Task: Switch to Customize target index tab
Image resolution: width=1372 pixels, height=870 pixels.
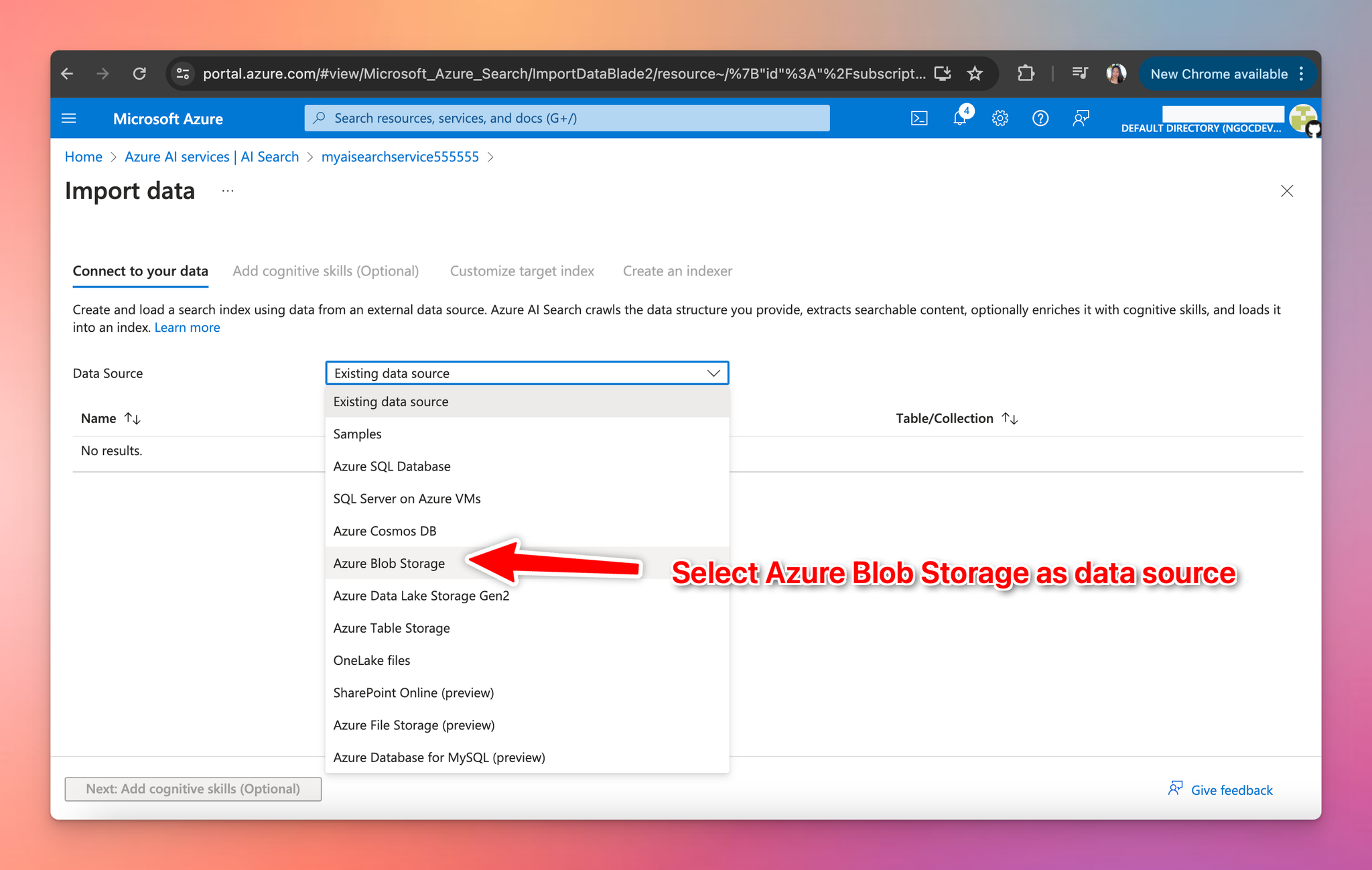Action: pyautogui.click(x=522, y=271)
